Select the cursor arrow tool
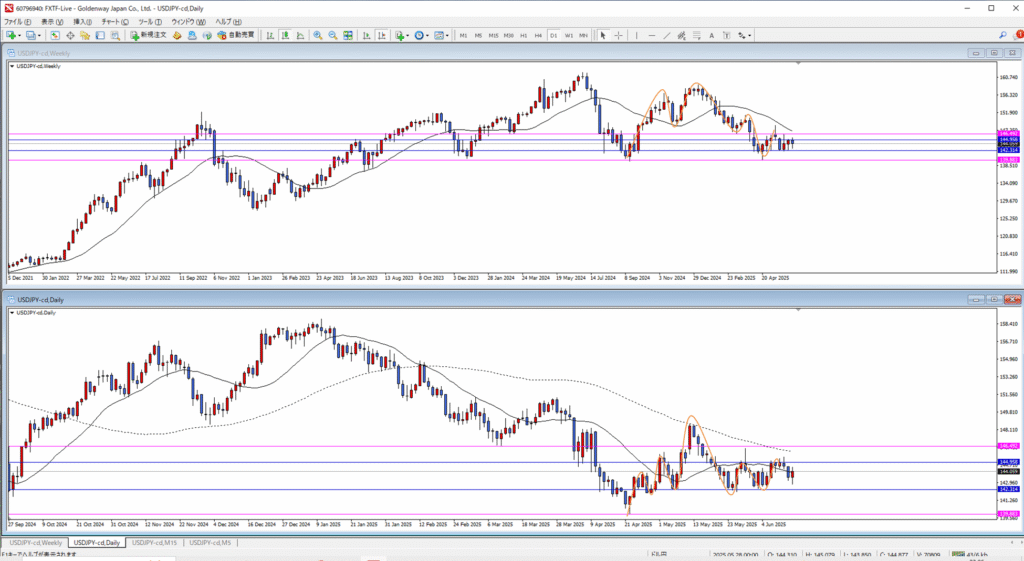The image size is (1024, 561). coord(603,35)
